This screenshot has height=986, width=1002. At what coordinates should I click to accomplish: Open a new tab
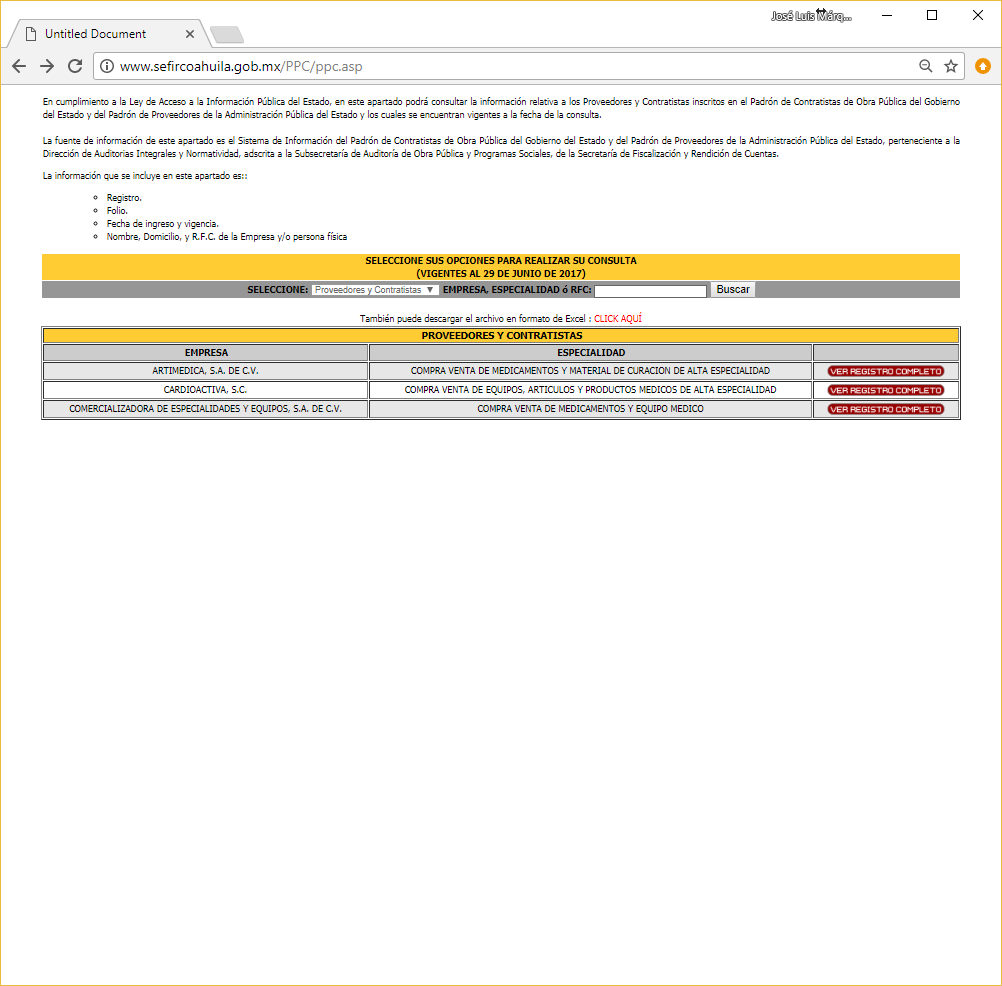[x=227, y=35]
